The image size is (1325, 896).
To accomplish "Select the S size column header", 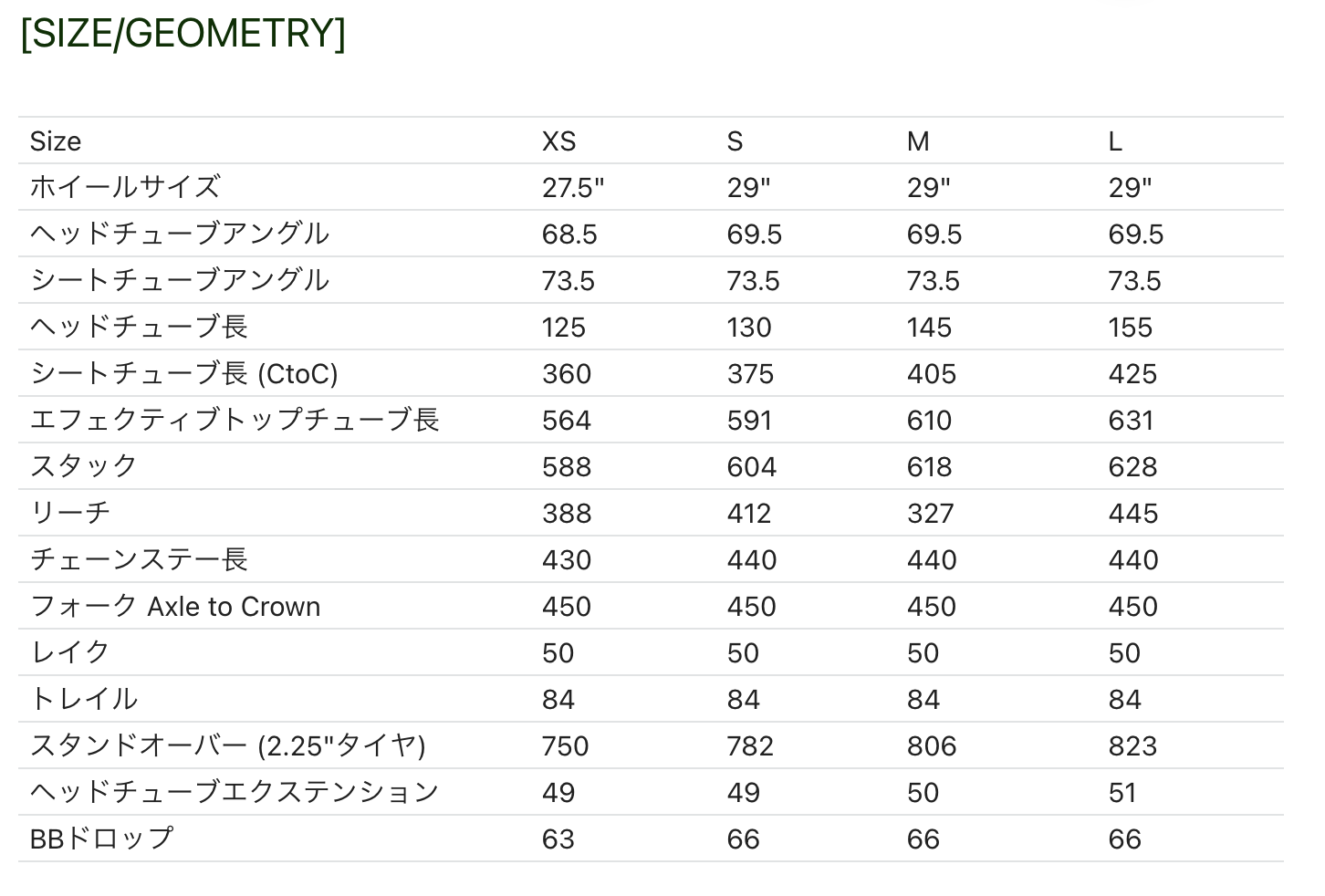I will pyautogui.click(x=735, y=141).
